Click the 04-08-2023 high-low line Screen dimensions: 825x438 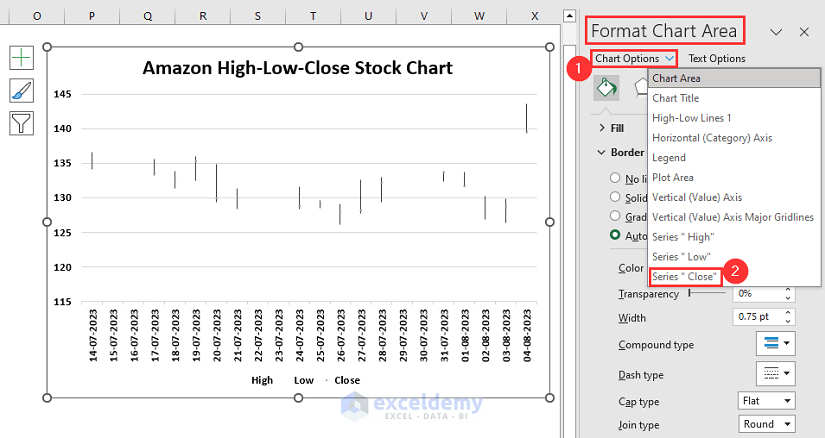[527, 118]
